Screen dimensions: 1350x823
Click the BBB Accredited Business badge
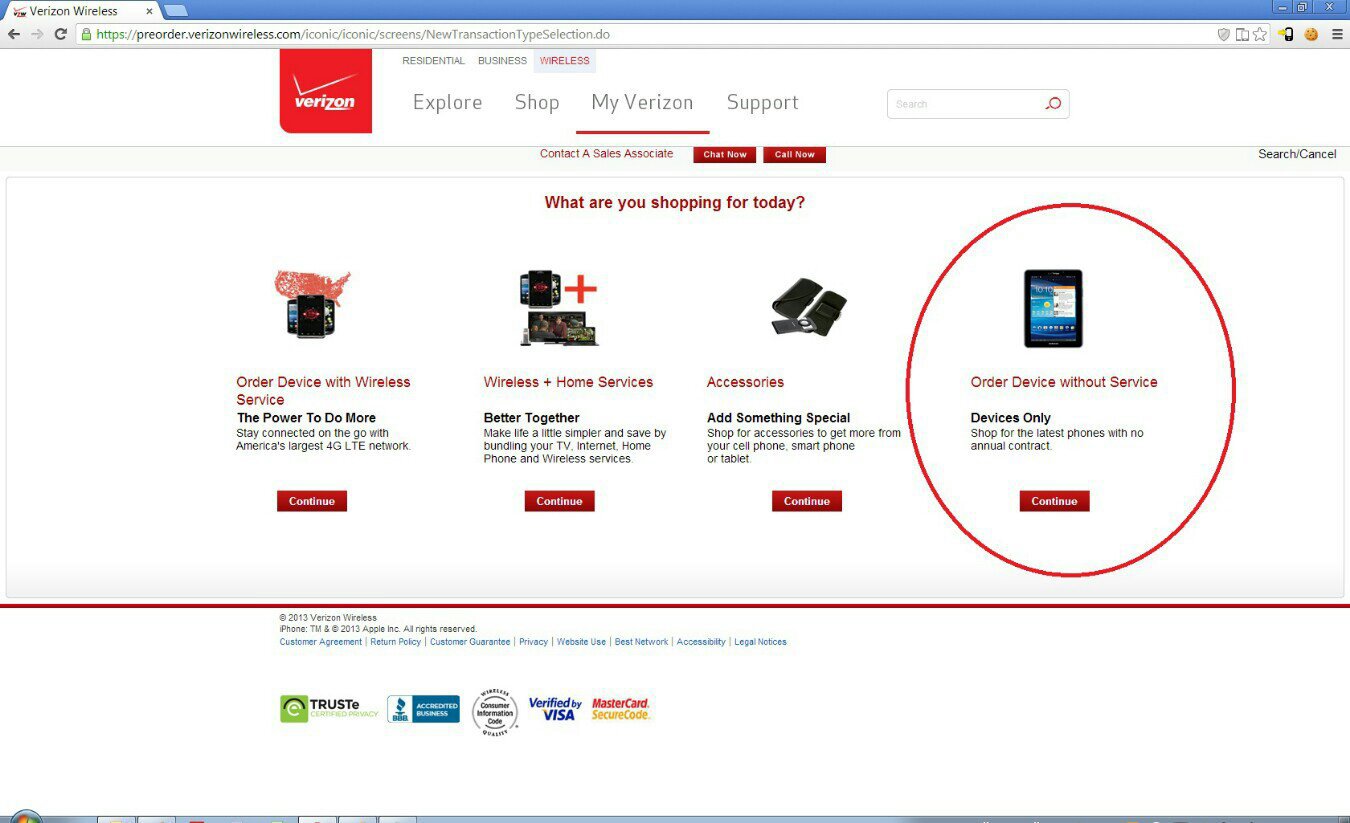pos(423,709)
